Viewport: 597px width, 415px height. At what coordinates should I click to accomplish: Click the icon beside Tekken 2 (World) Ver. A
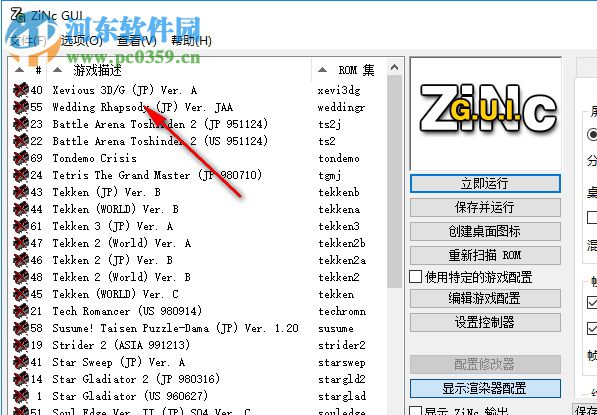(21, 243)
